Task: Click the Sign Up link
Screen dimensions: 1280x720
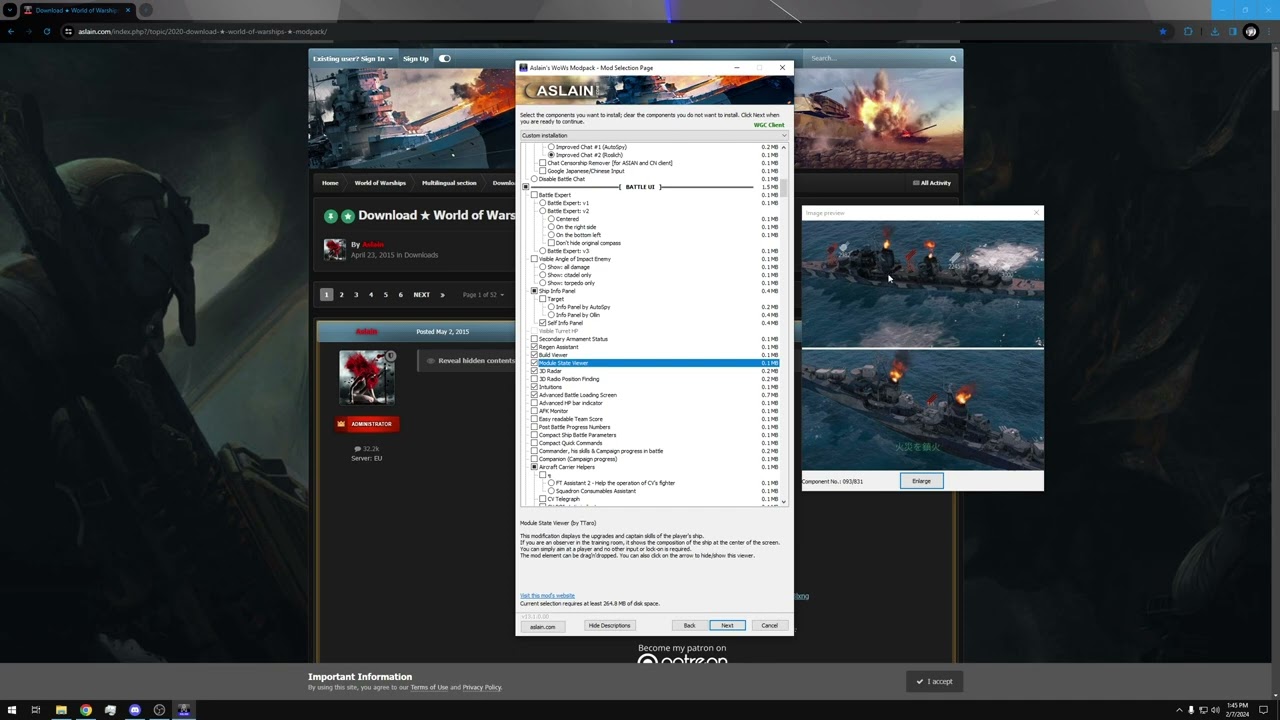Action: click(416, 58)
